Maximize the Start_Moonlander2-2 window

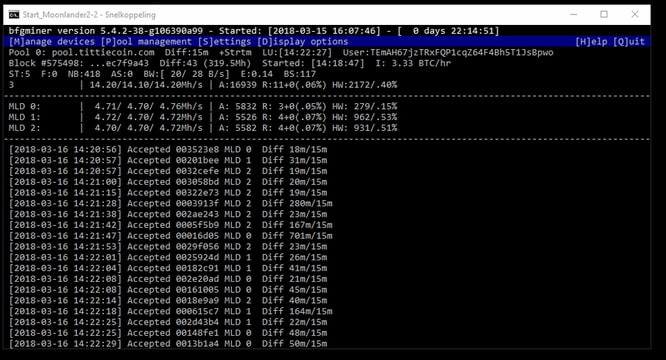(604, 14)
